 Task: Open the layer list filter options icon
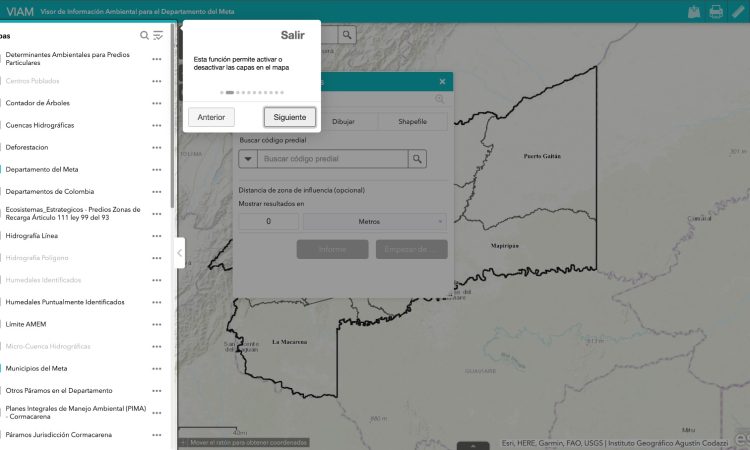click(158, 35)
